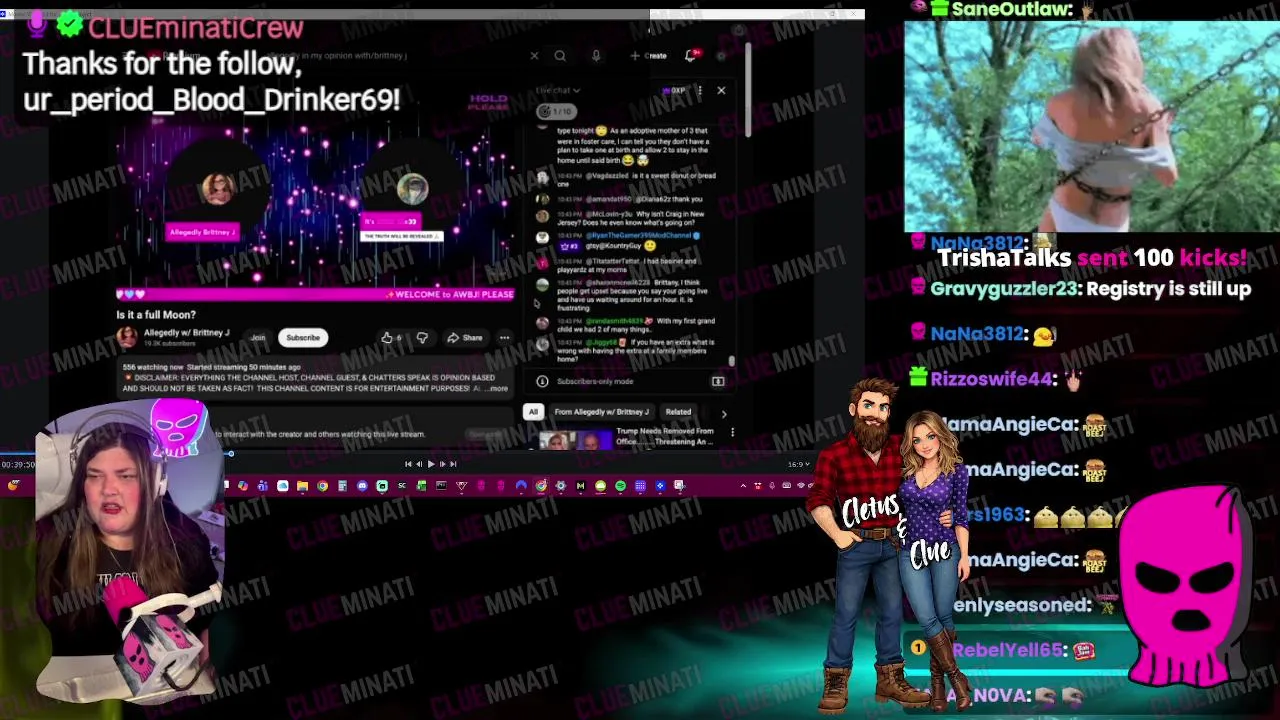Show more filter chips with right chevron
Viewport: 1280px width, 720px height.
(x=724, y=413)
